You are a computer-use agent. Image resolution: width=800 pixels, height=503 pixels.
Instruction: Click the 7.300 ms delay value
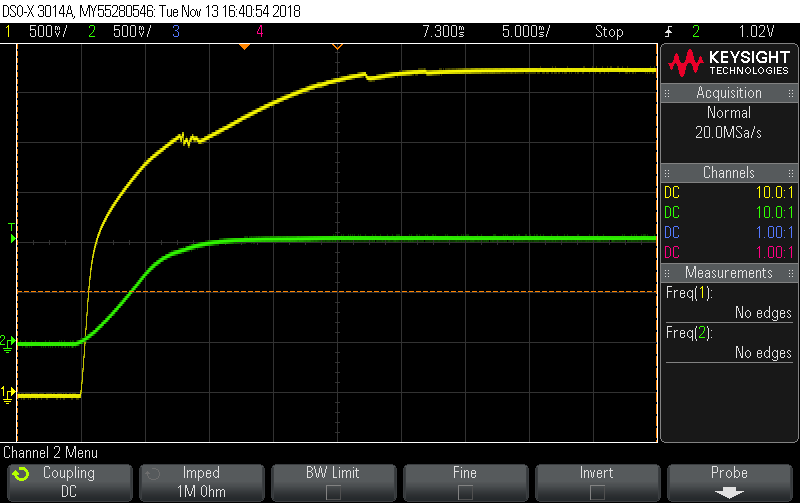coord(443,32)
